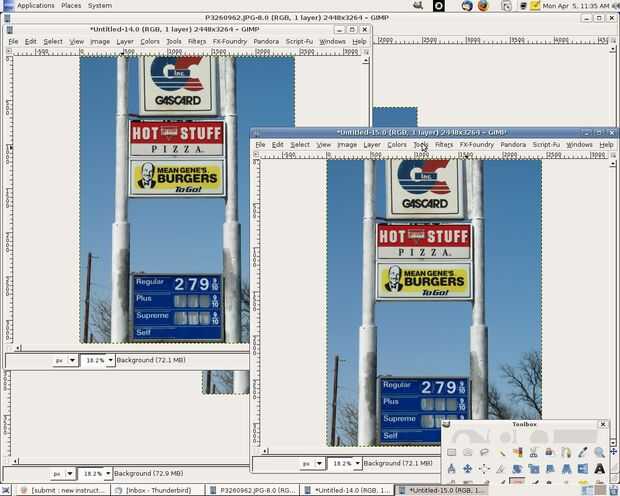The image size is (620, 496).
Task: Select the Measure tool in Toolbox
Action: coord(452,469)
